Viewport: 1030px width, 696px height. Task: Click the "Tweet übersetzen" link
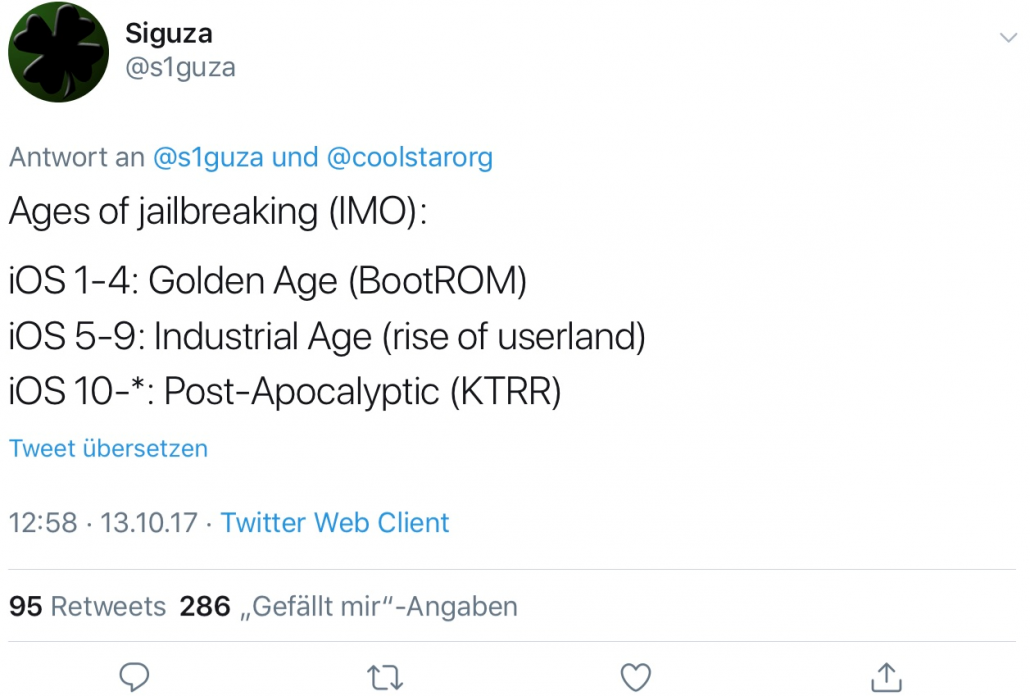pyautogui.click(x=109, y=448)
